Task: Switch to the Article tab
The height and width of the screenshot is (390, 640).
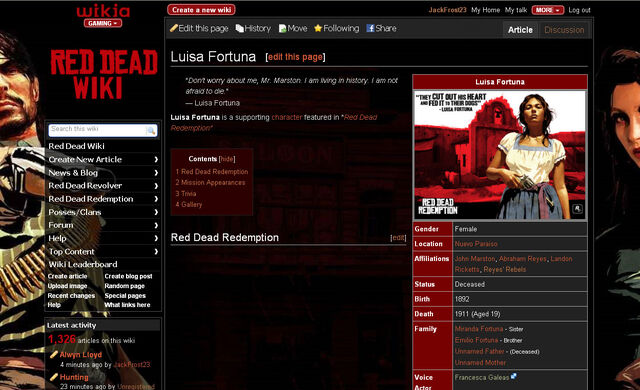Action: click(520, 30)
